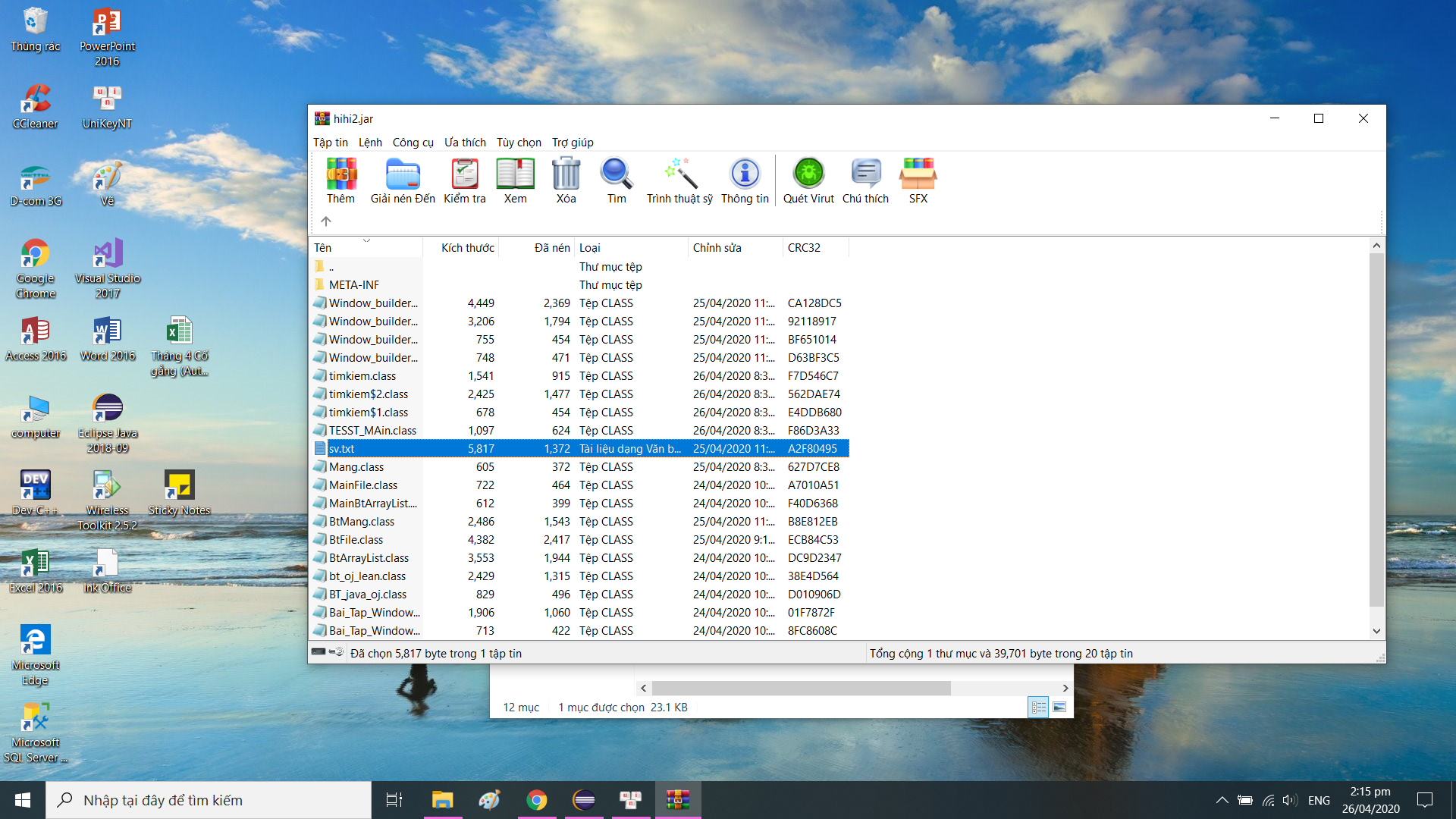Show hidden system tray icons chevron
This screenshot has width=1456, height=819.
point(1222,800)
